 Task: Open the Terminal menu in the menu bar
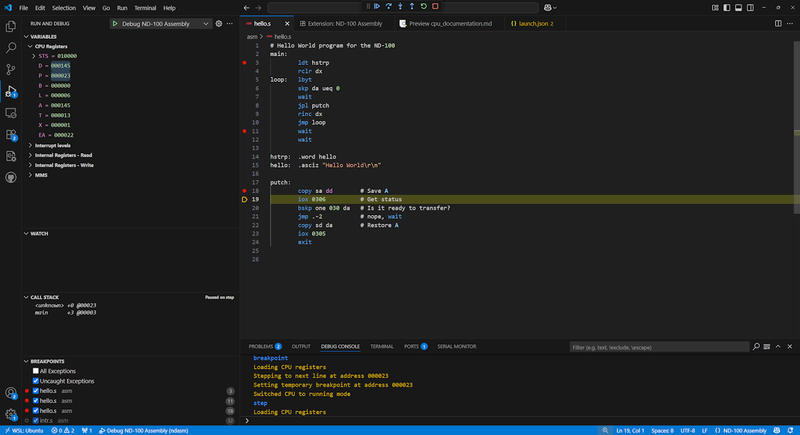[x=144, y=7]
